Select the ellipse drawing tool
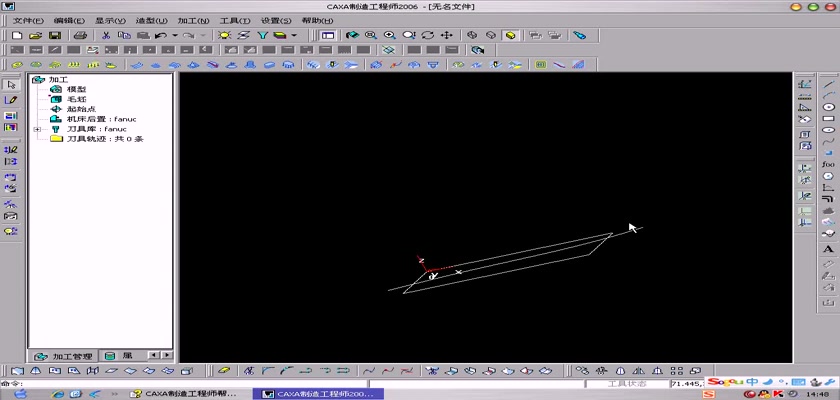The height and width of the screenshot is (400, 840). coord(828,130)
